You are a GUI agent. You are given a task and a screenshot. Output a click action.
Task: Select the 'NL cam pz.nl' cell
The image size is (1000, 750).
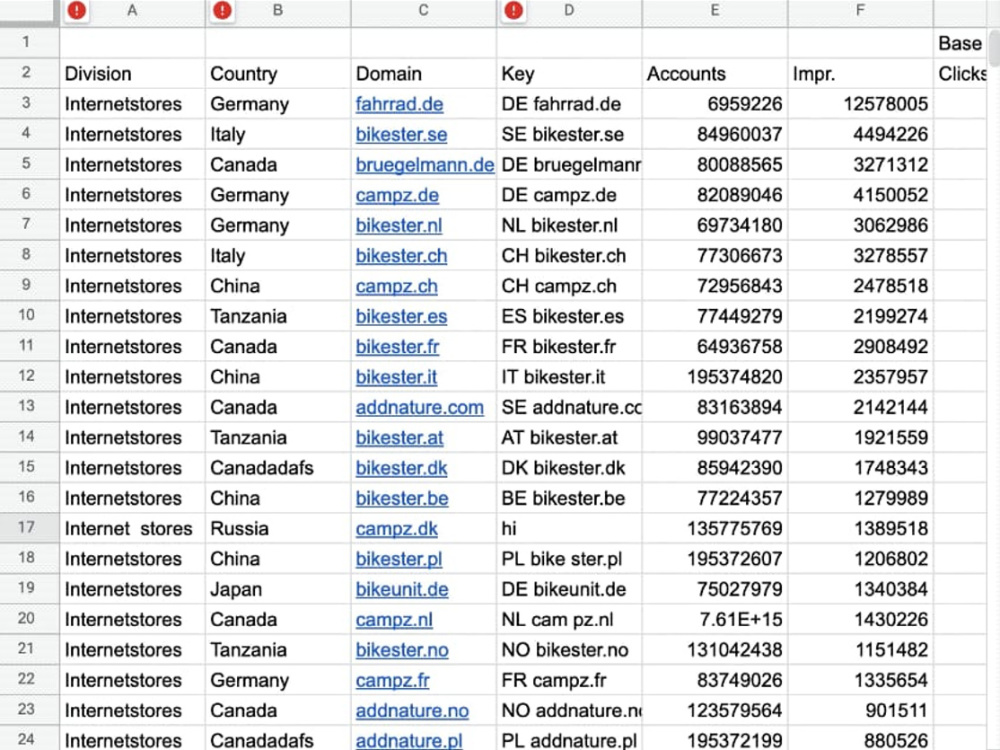(570, 619)
